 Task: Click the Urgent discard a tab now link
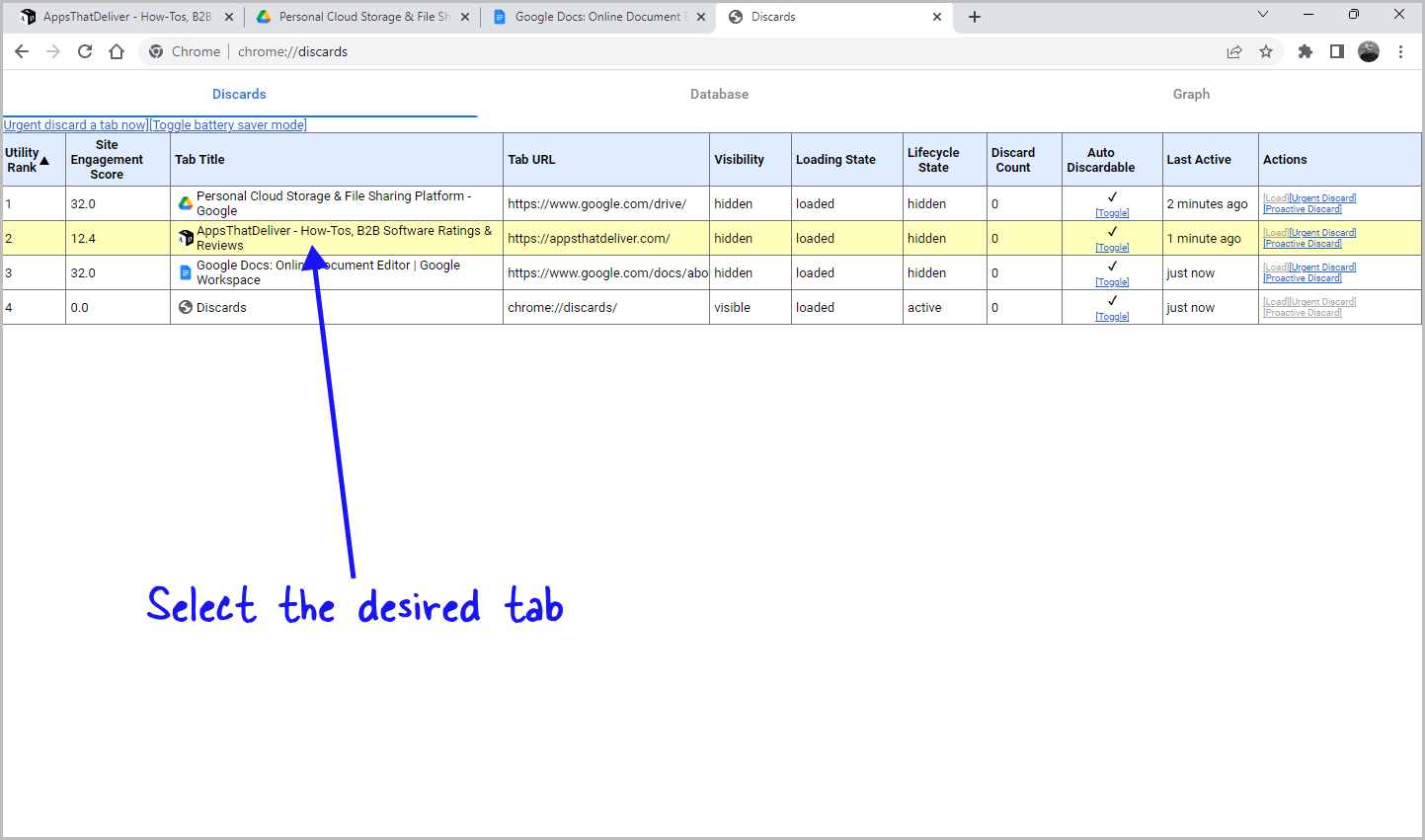pos(74,124)
